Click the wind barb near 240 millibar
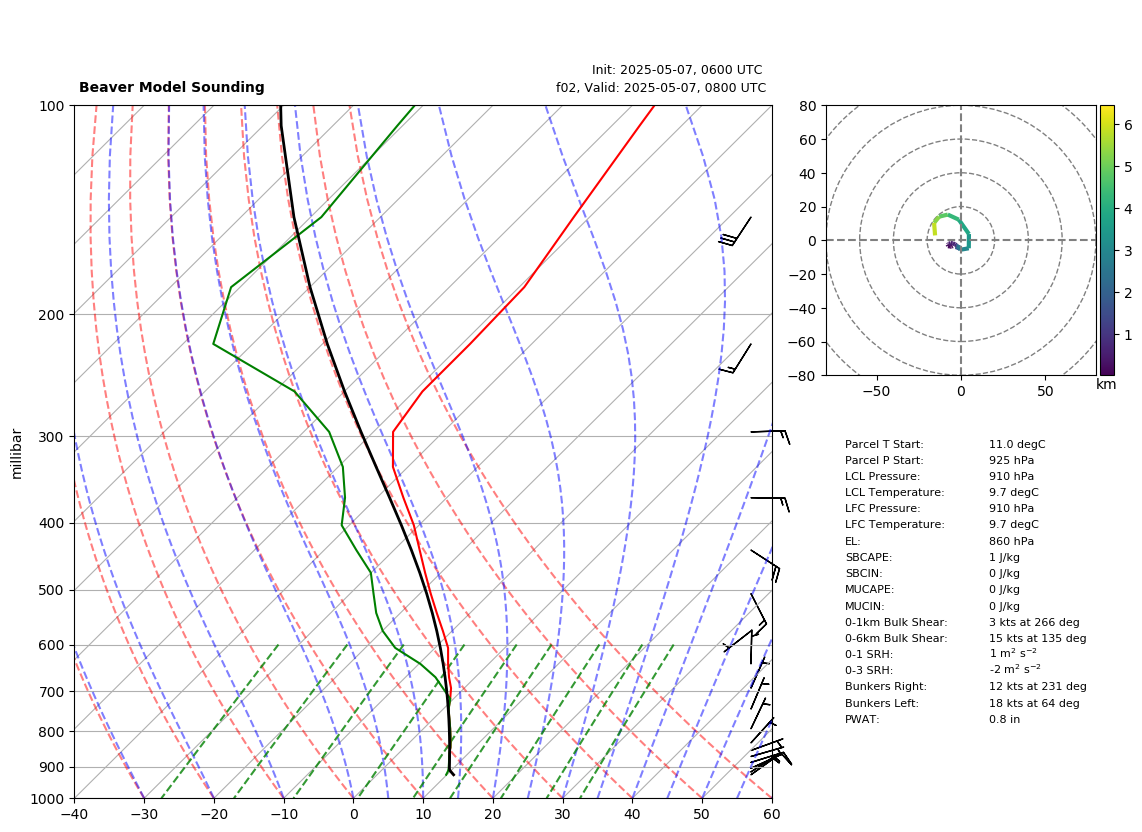This screenshot has height=832, width=1142. (736, 358)
